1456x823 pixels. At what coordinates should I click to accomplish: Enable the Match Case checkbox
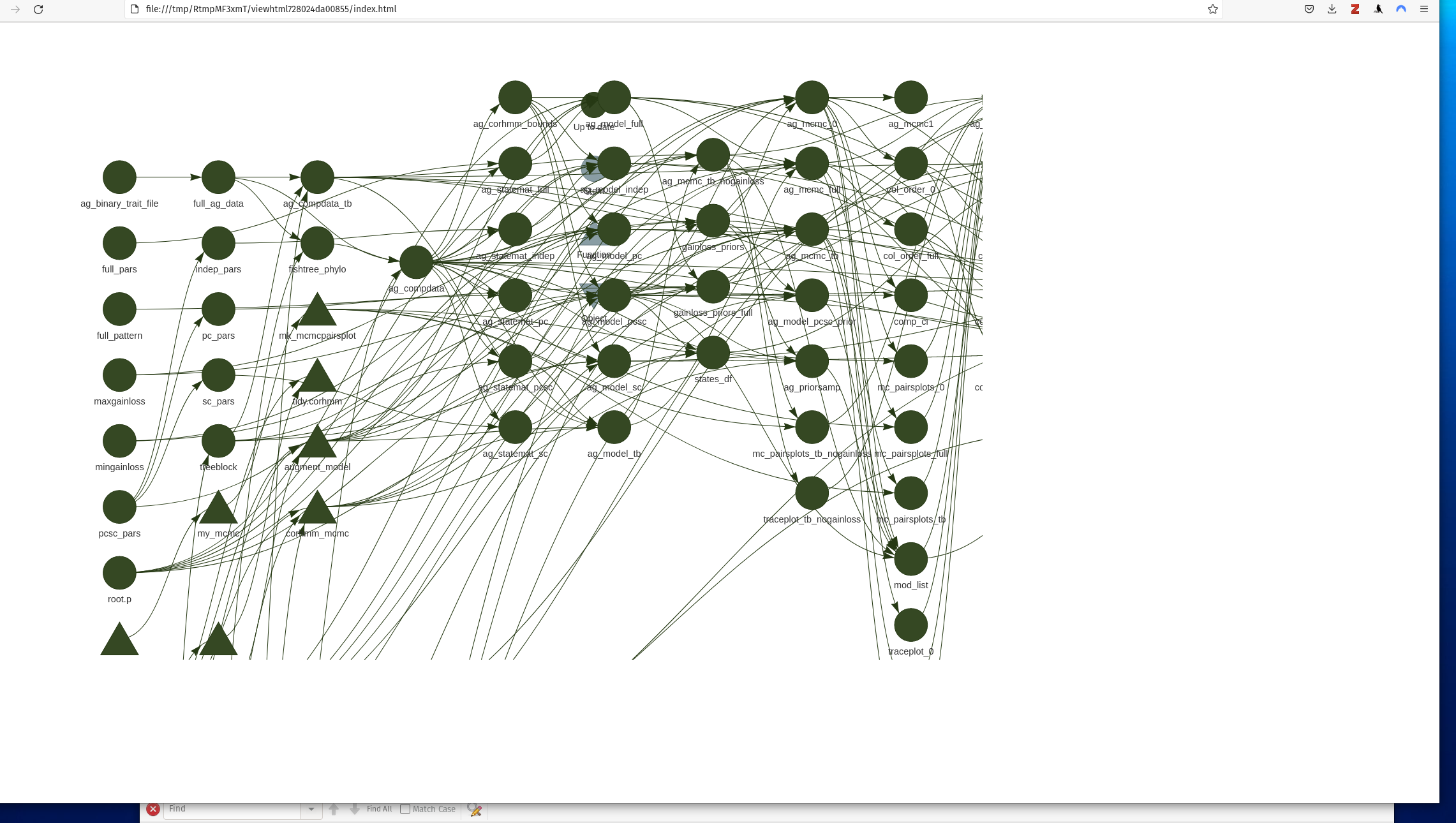coord(405,809)
